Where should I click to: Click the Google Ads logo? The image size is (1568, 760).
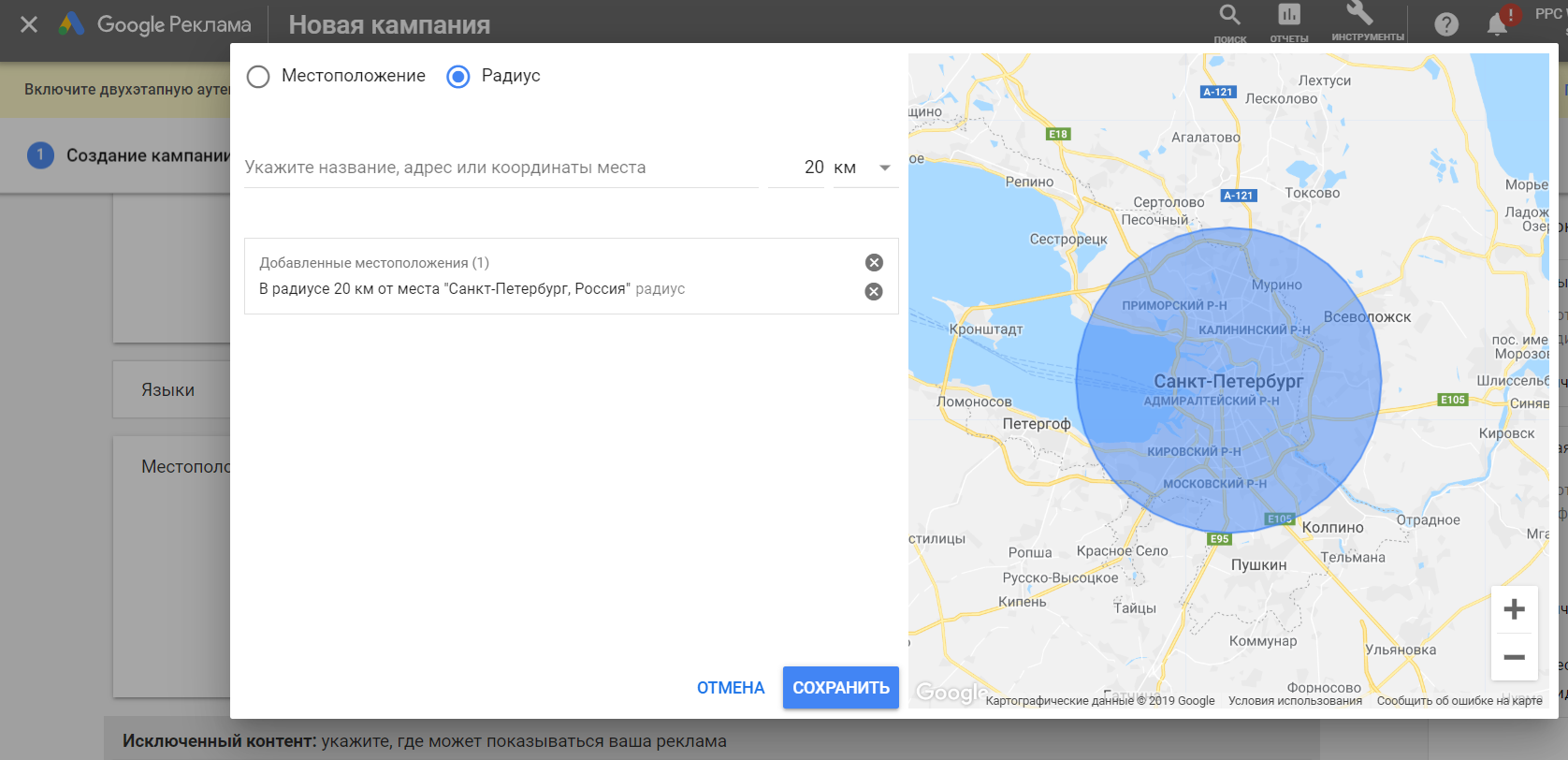point(72,24)
